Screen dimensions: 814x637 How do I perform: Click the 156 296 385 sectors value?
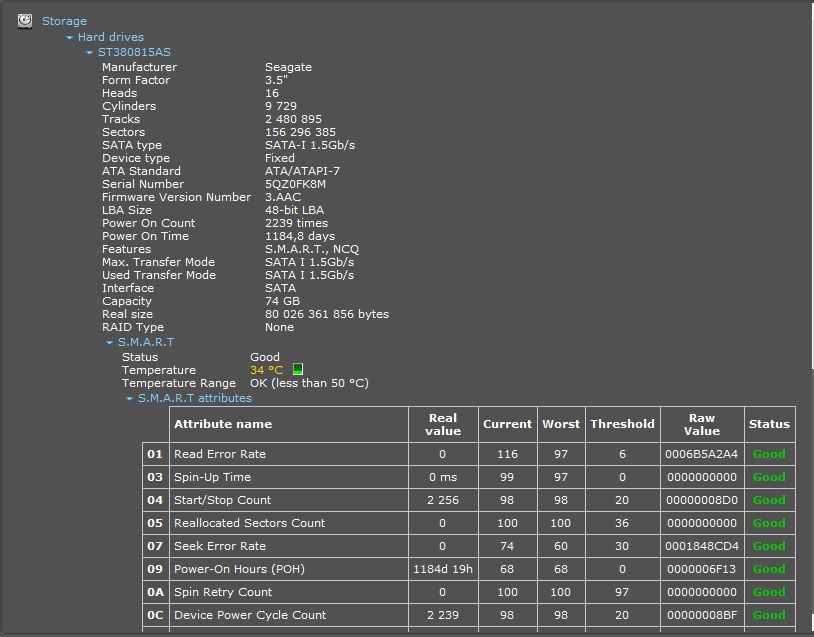pos(301,132)
